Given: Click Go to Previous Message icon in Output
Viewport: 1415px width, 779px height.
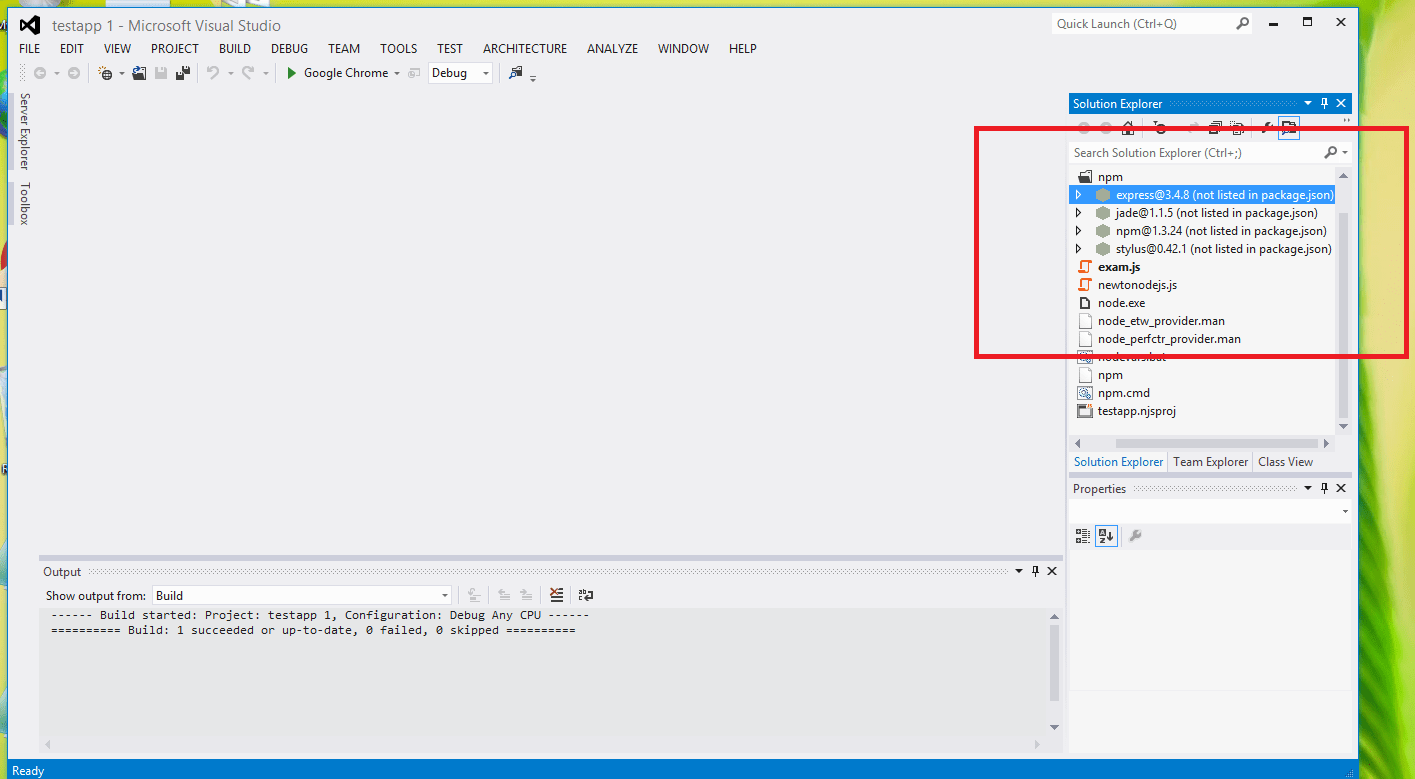Looking at the screenshot, I should coord(504,595).
